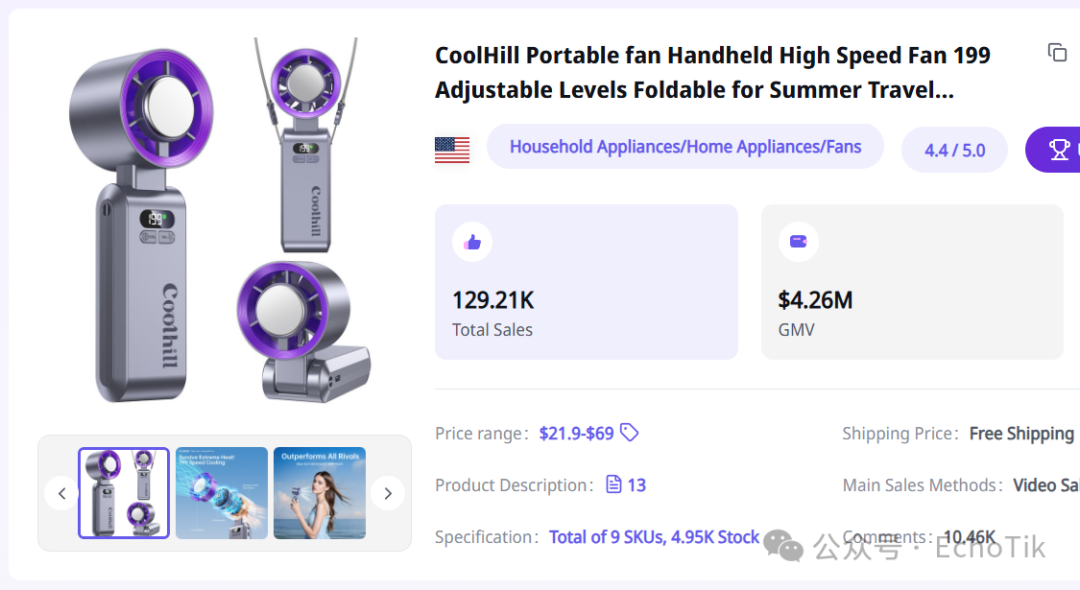Click the thumbs-up Total Sales icon
This screenshot has width=1080, height=590.
point(472,242)
